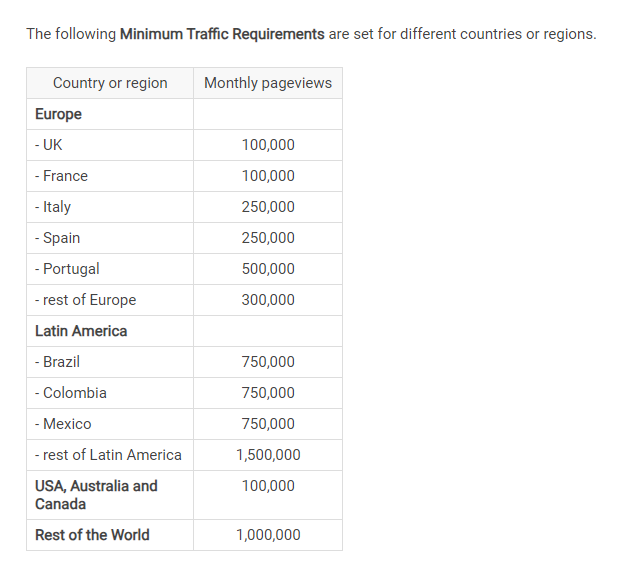Click the 1,500,000 pageviews value
Viewport: 631px width, 565px height.
pyautogui.click(x=268, y=455)
